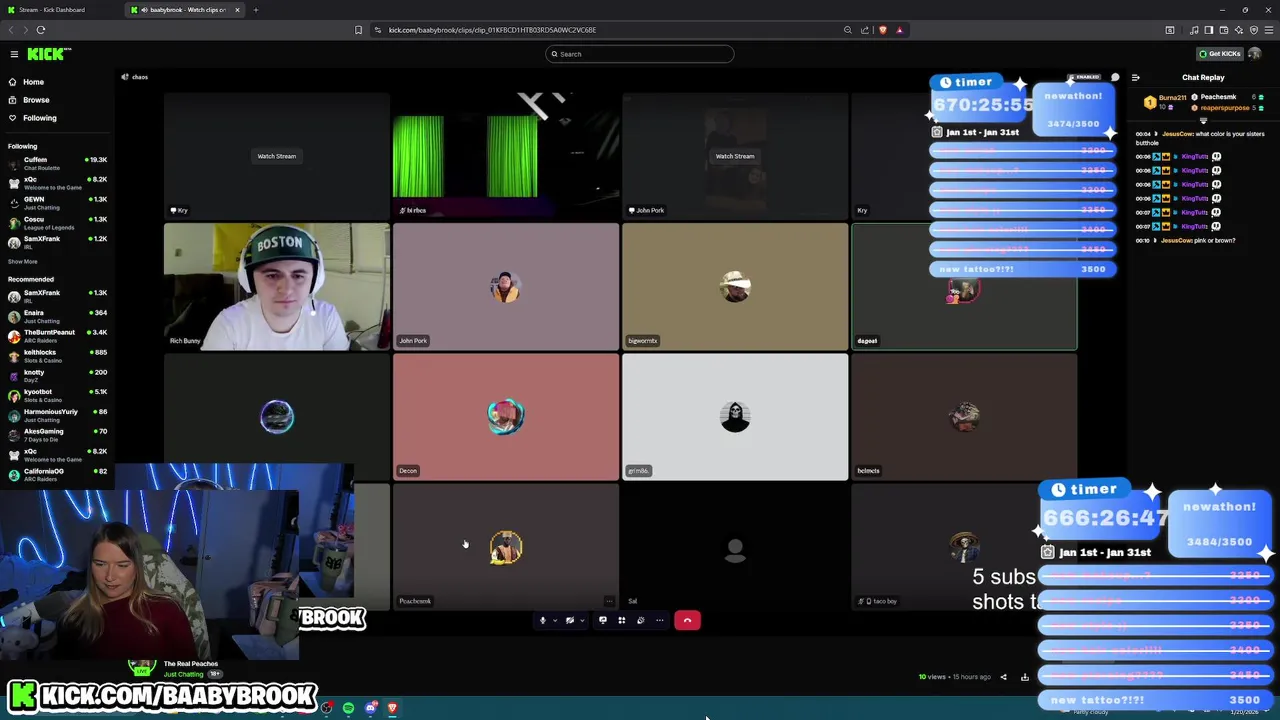Open Cuffem channel in Following list
Image resolution: width=1280 pixels, height=720 pixels.
pyautogui.click(x=58, y=163)
